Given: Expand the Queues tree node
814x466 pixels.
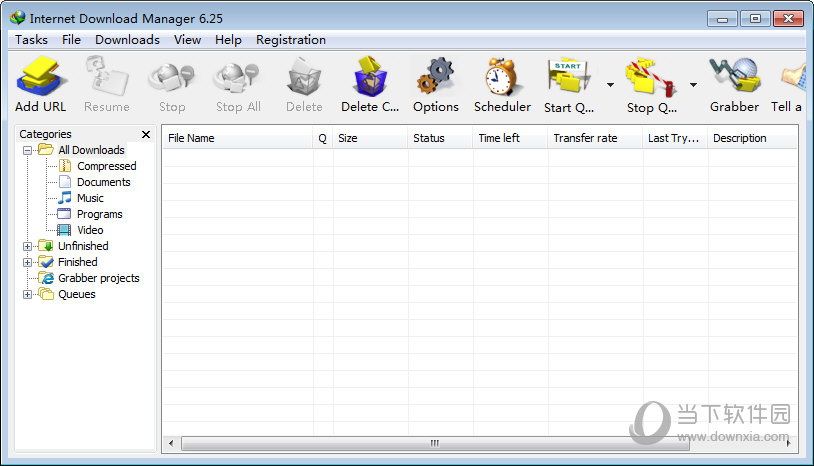Looking at the screenshot, I should [x=28, y=294].
